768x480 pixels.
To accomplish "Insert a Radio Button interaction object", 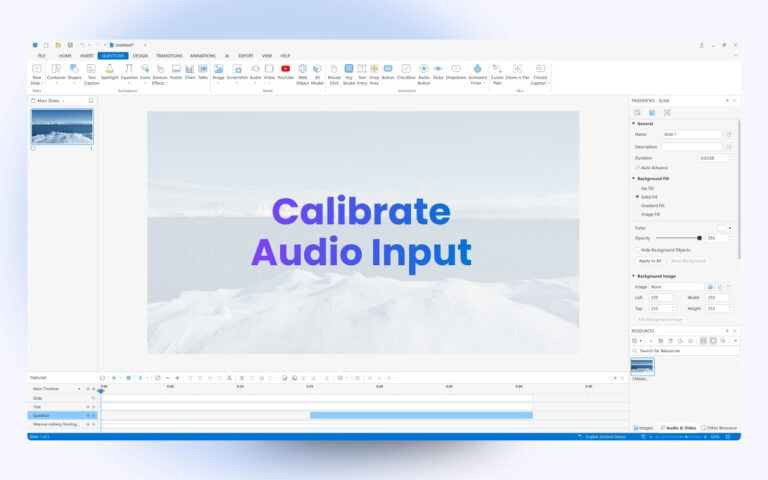I will tap(424, 74).
